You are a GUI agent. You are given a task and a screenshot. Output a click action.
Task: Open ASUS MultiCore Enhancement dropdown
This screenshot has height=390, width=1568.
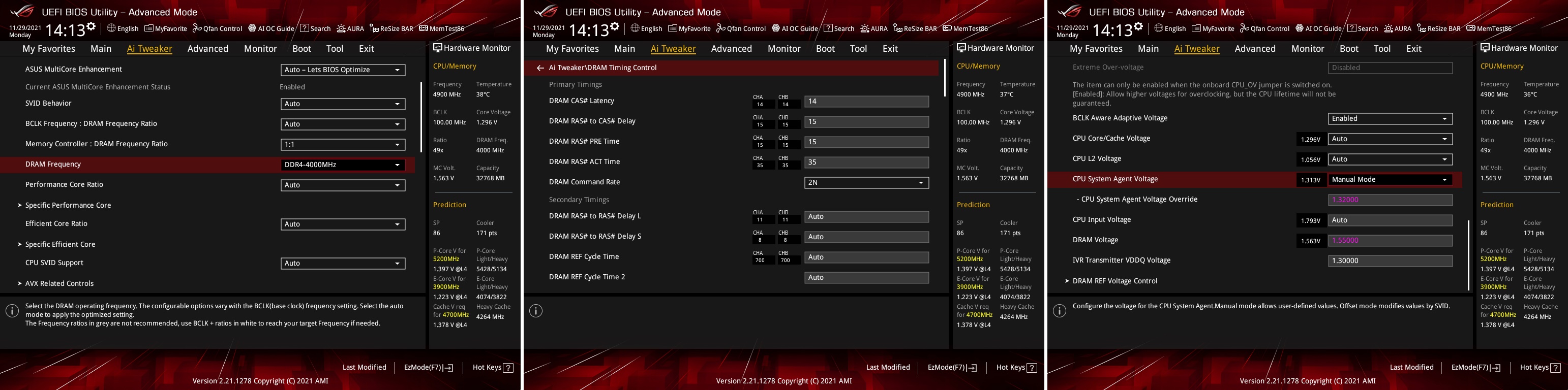(343, 70)
